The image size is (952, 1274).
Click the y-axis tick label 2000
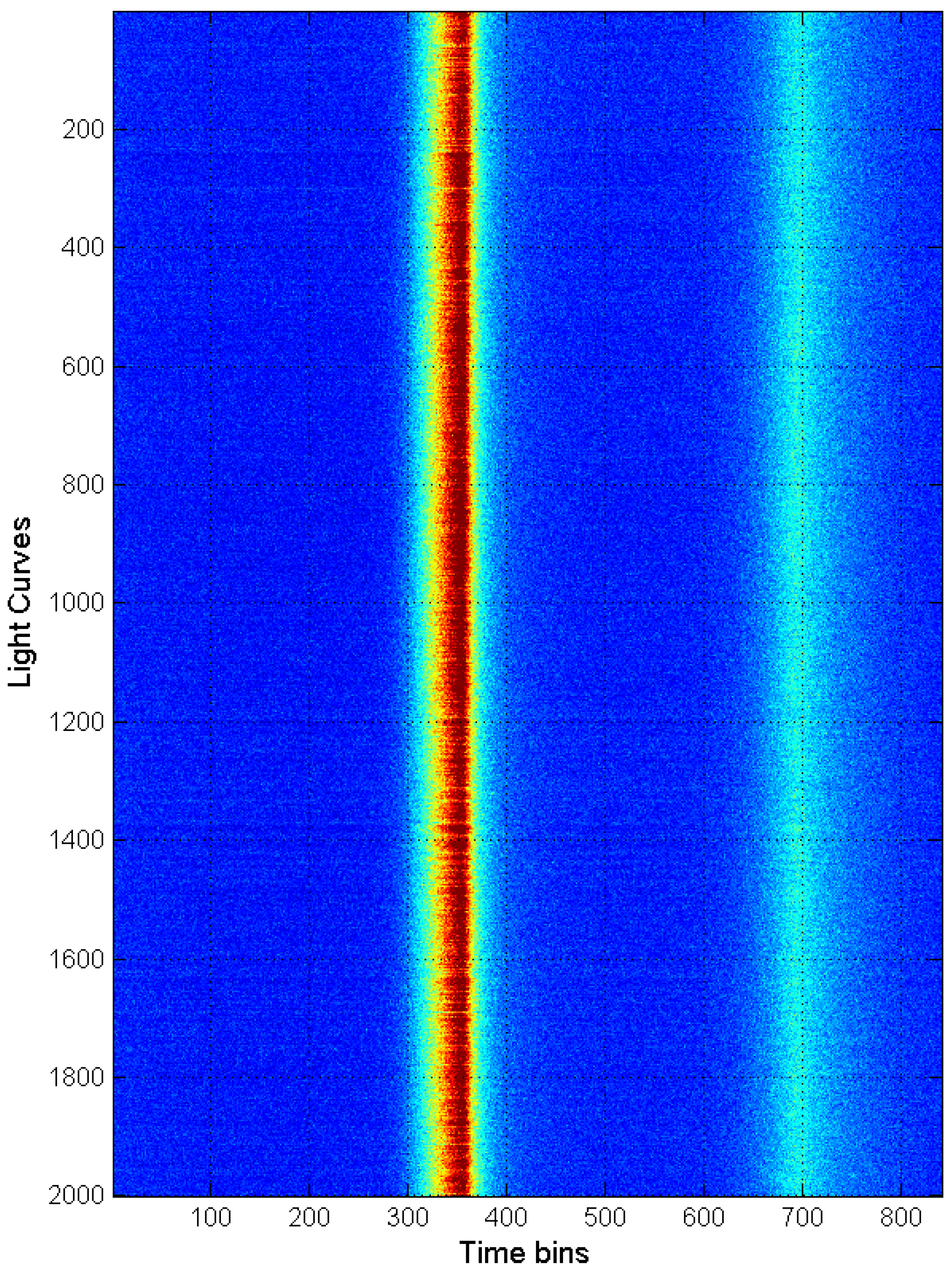click(x=76, y=1196)
